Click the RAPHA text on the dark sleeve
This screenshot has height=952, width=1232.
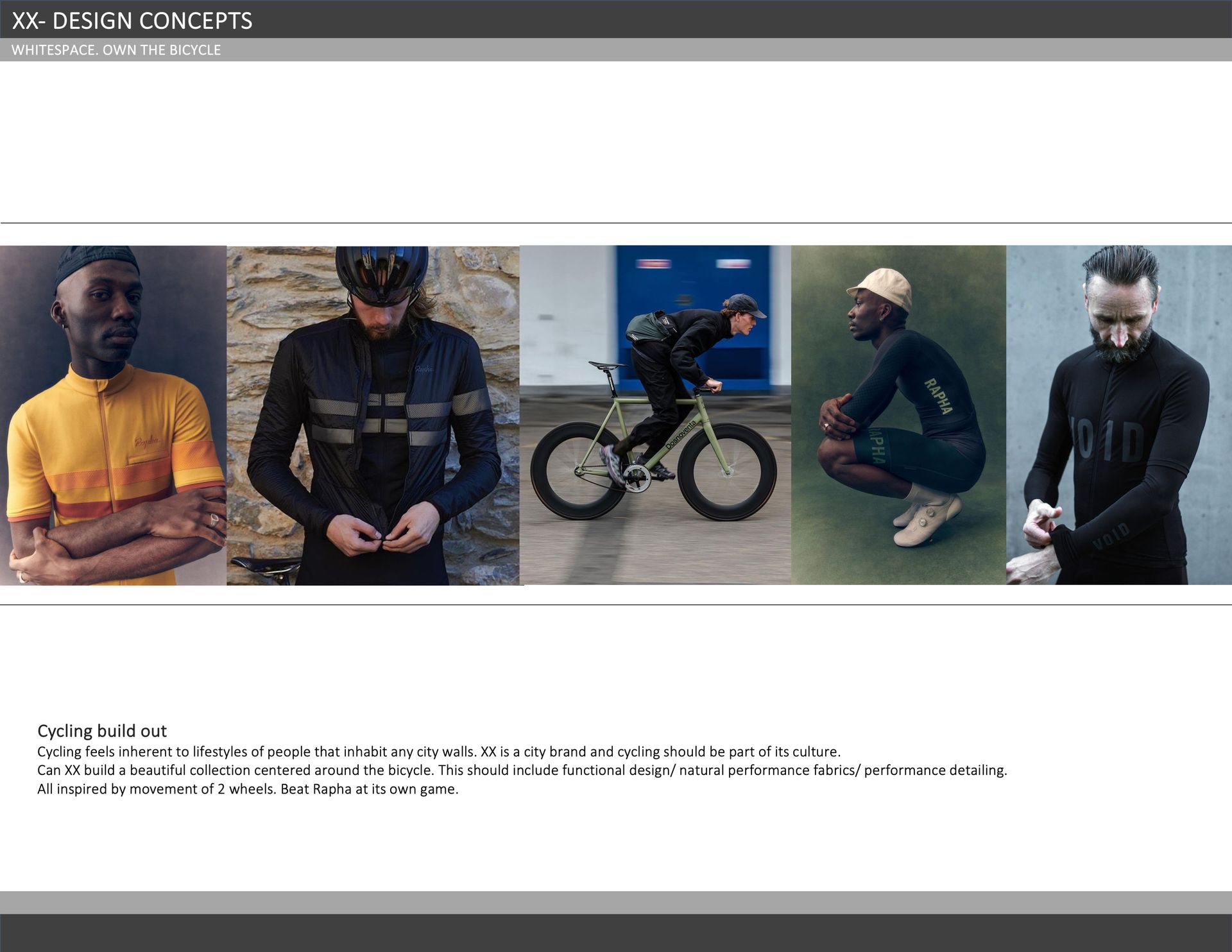tap(938, 396)
